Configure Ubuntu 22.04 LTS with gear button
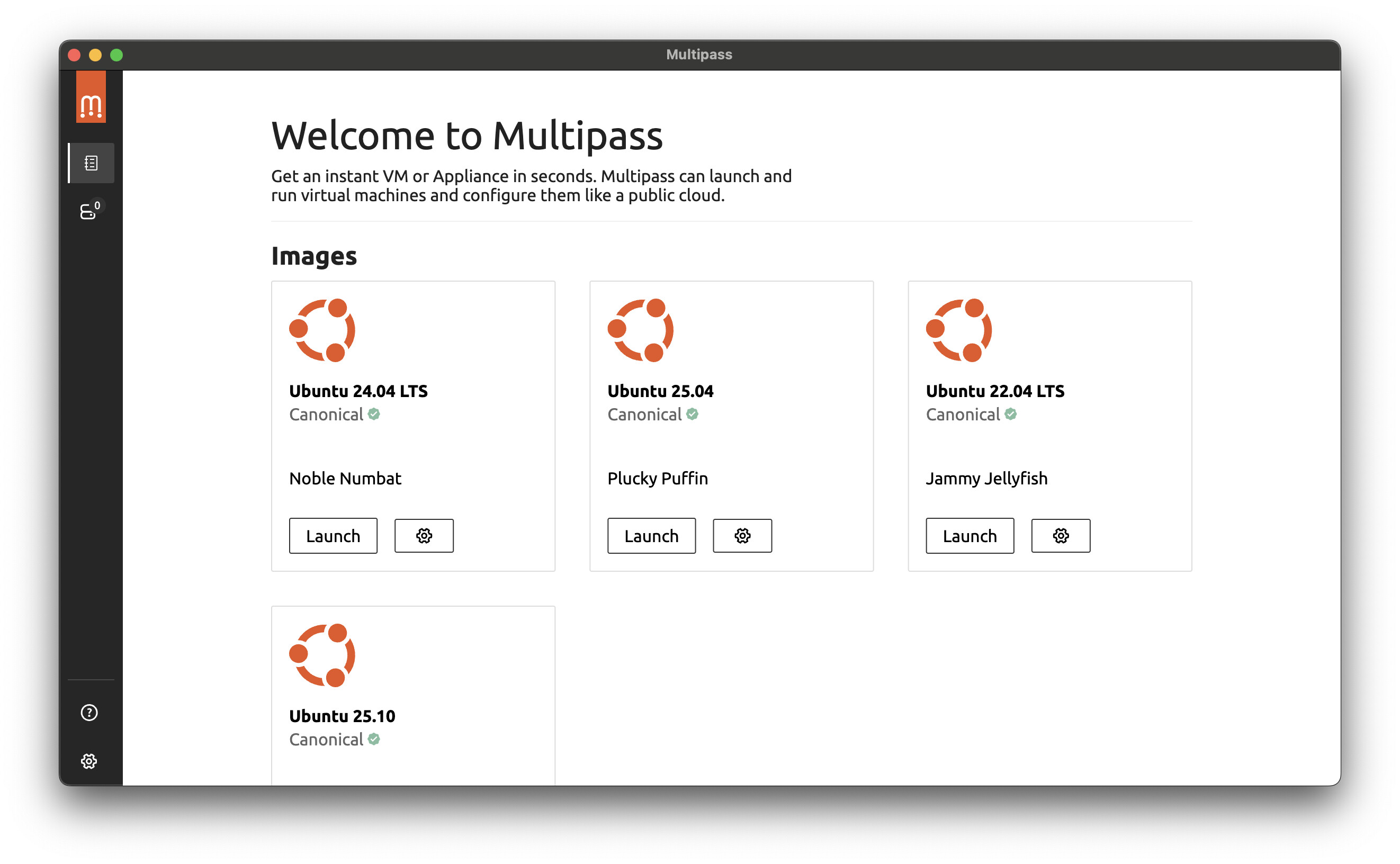This screenshot has height=864, width=1400. pyautogui.click(x=1060, y=536)
